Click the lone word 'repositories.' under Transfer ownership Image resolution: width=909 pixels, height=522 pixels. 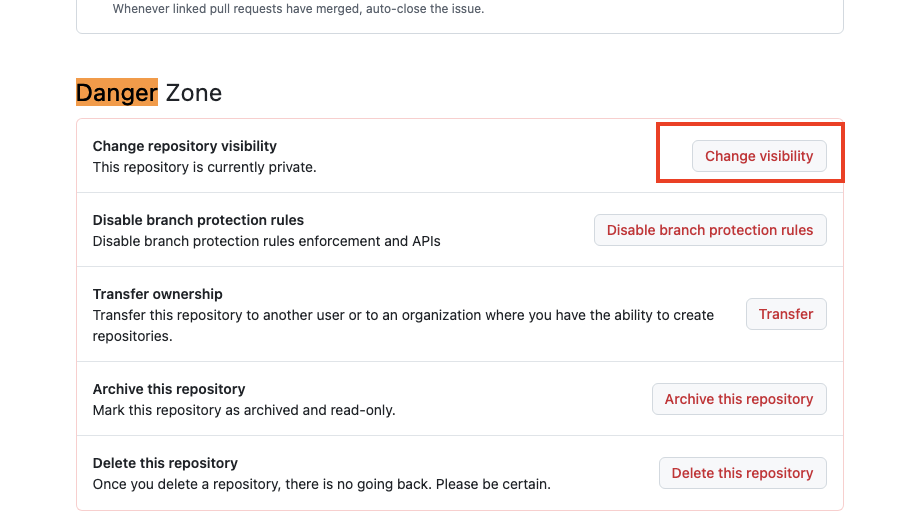tap(132, 336)
